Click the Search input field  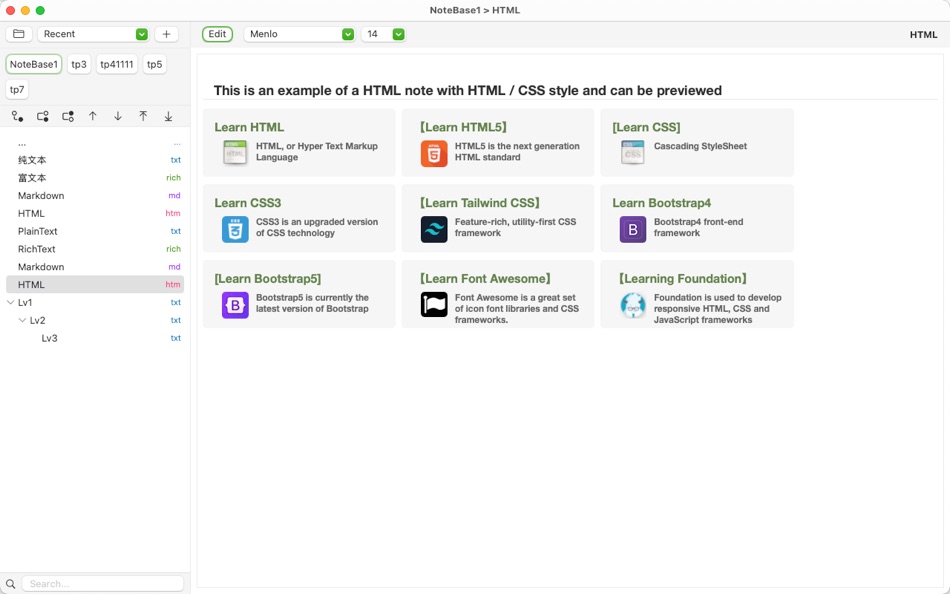(103, 584)
